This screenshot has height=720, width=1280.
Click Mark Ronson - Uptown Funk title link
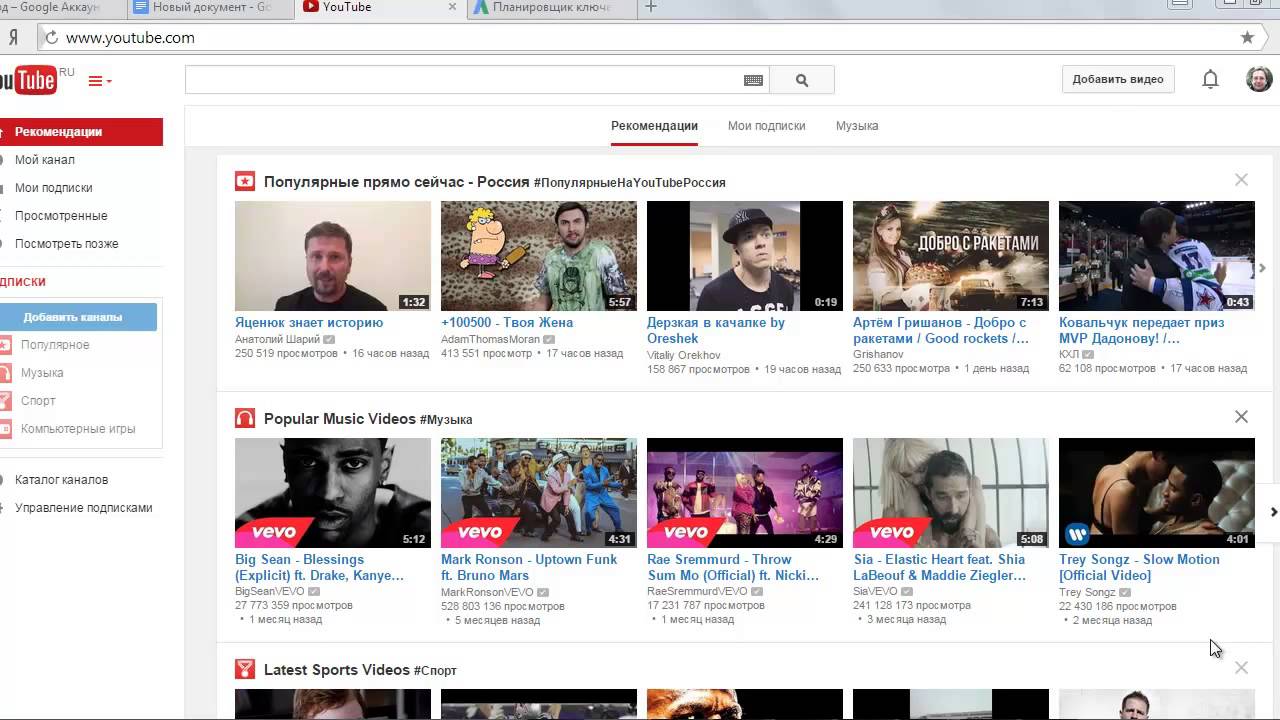click(529, 567)
